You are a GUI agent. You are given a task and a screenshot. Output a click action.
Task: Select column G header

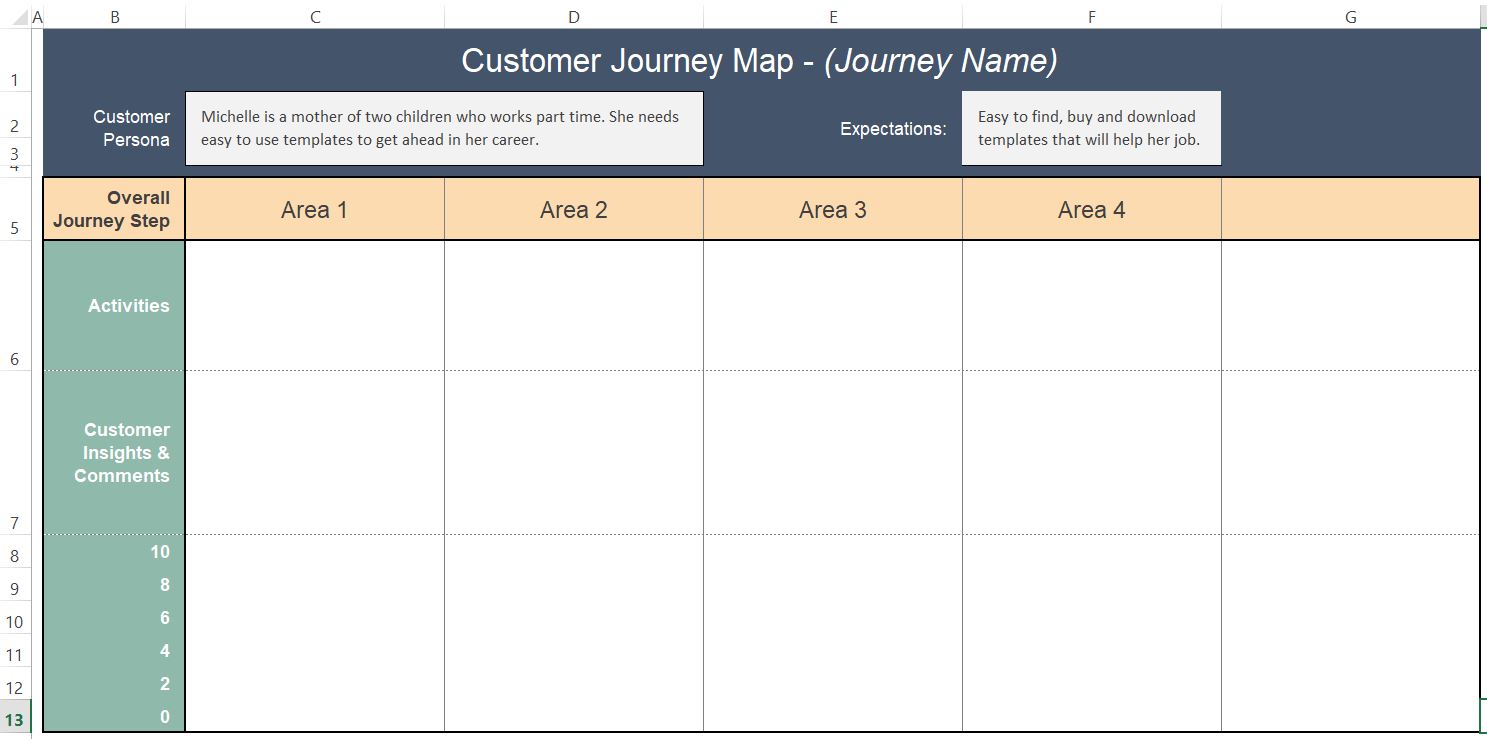pos(1350,17)
